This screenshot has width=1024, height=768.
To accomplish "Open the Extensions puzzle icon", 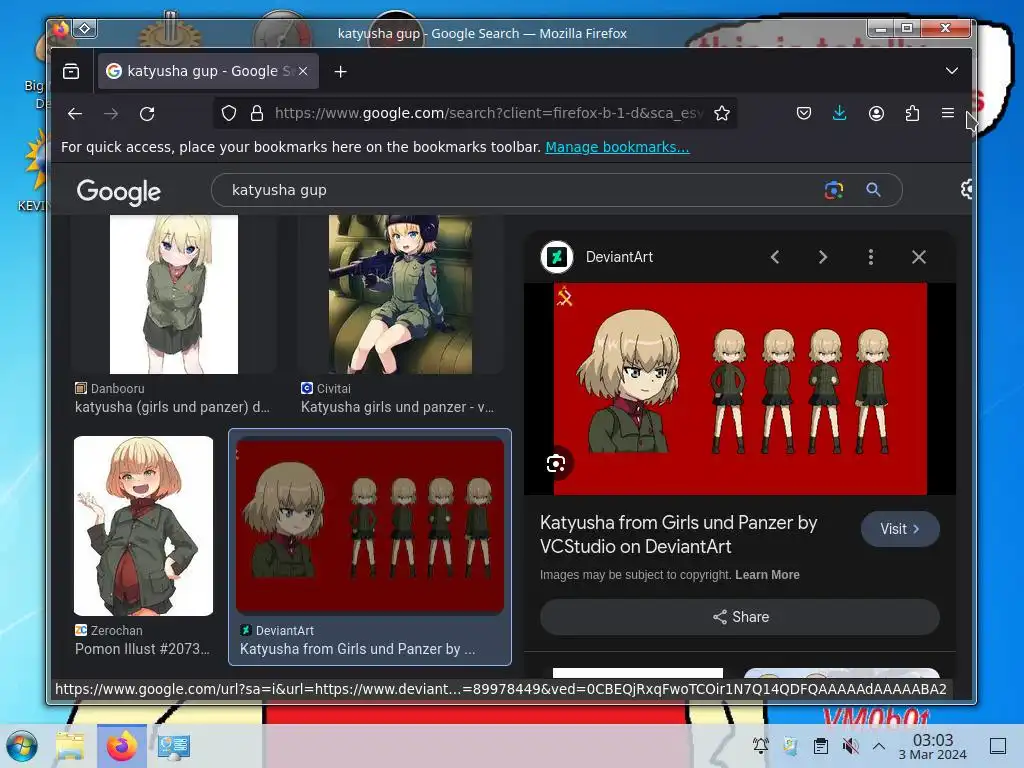I will click(912, 114).
